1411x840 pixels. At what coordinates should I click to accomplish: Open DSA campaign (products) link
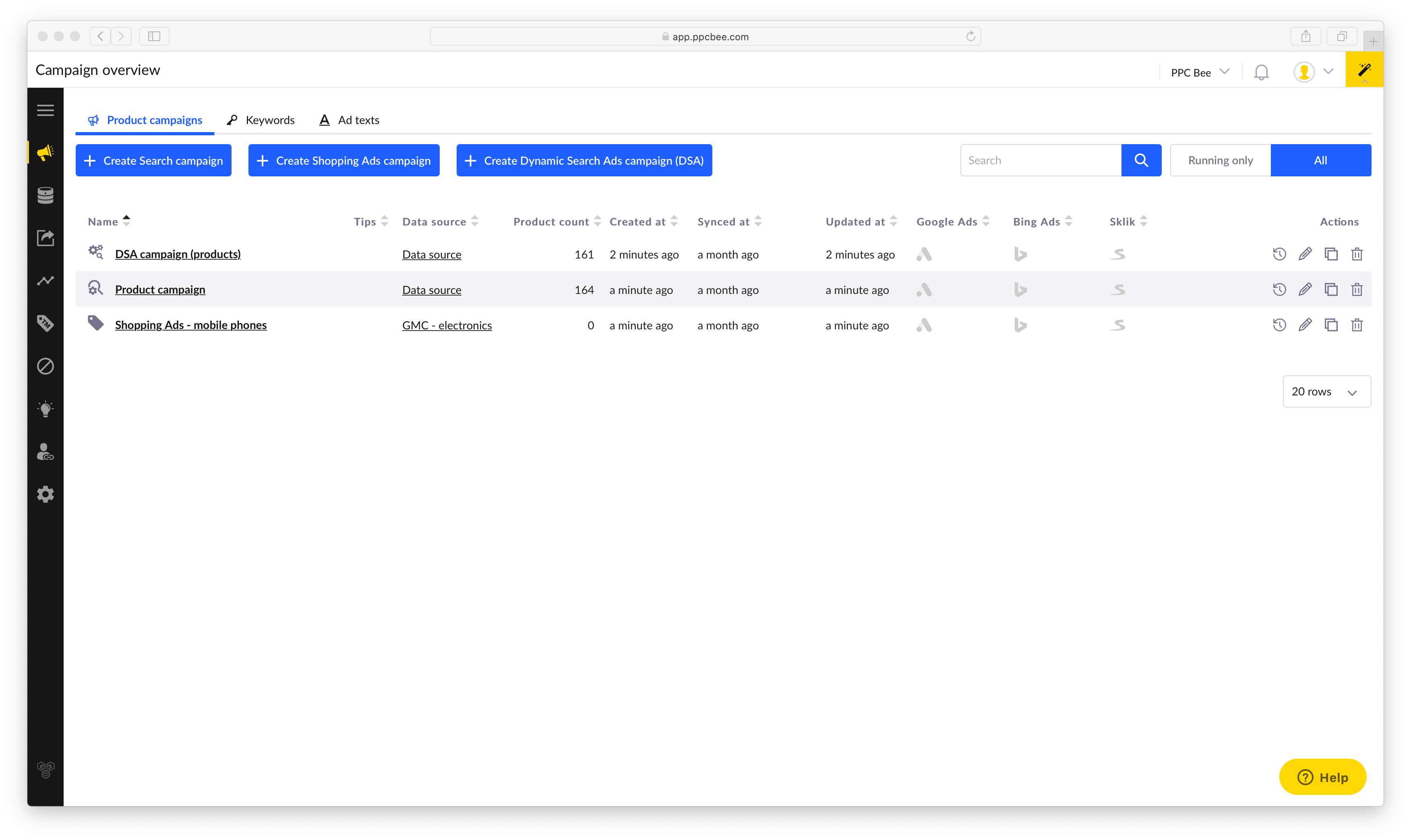[178, 254]
